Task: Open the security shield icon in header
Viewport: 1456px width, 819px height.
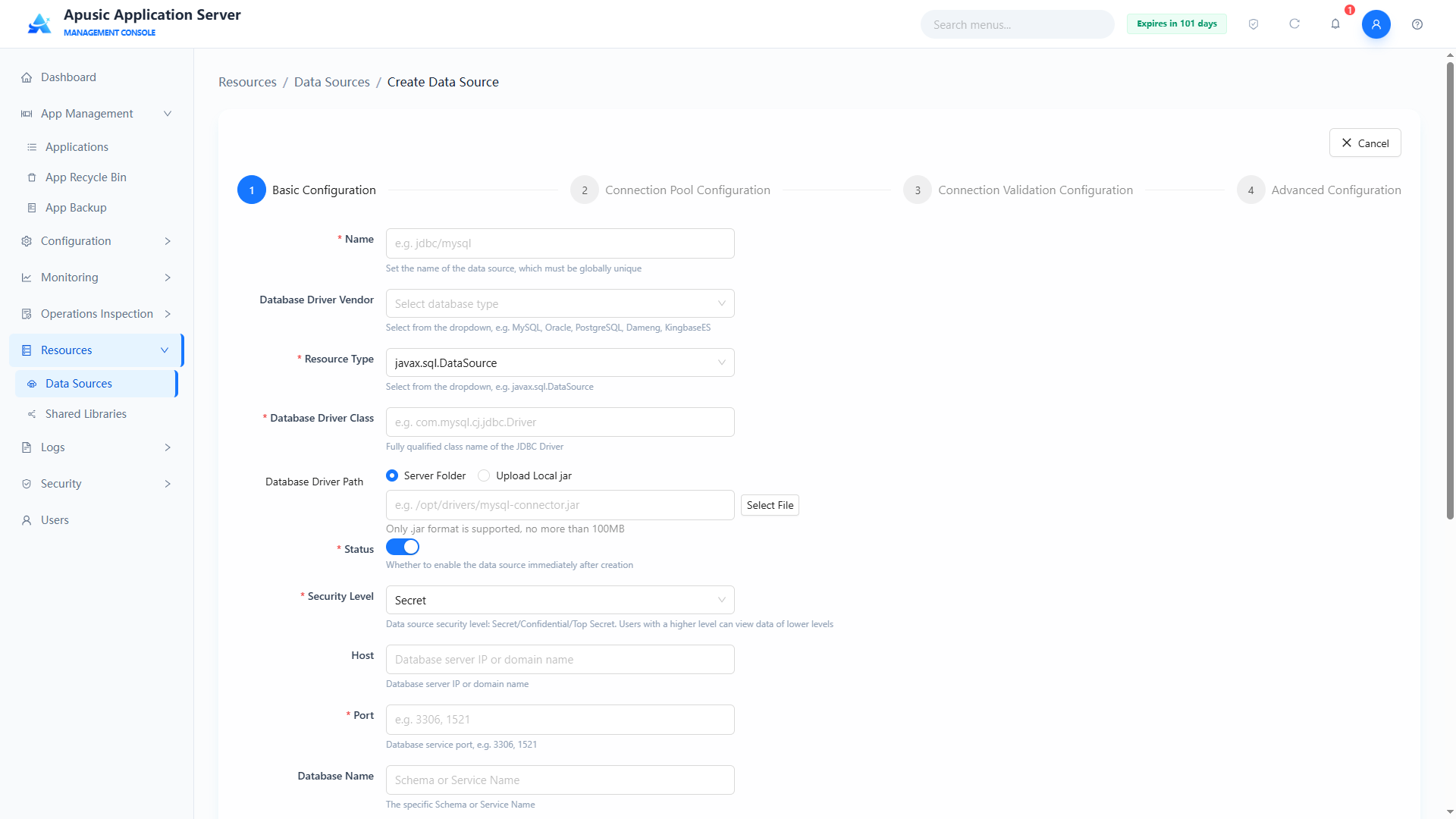Action: tap(1254, 24)
